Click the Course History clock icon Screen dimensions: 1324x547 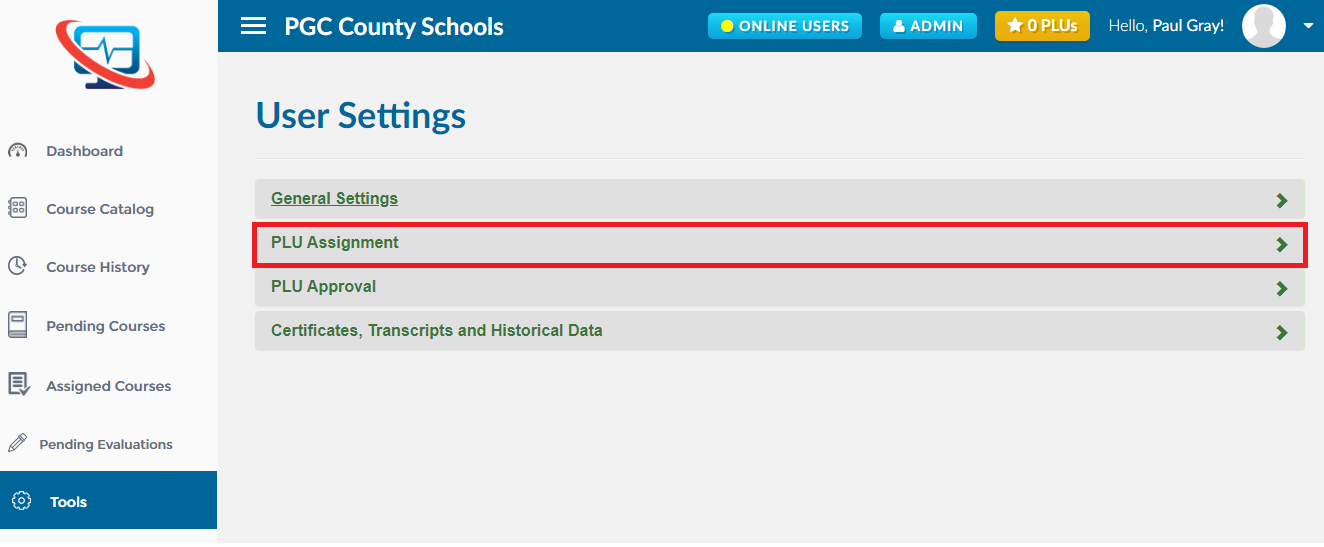(17, 266)
